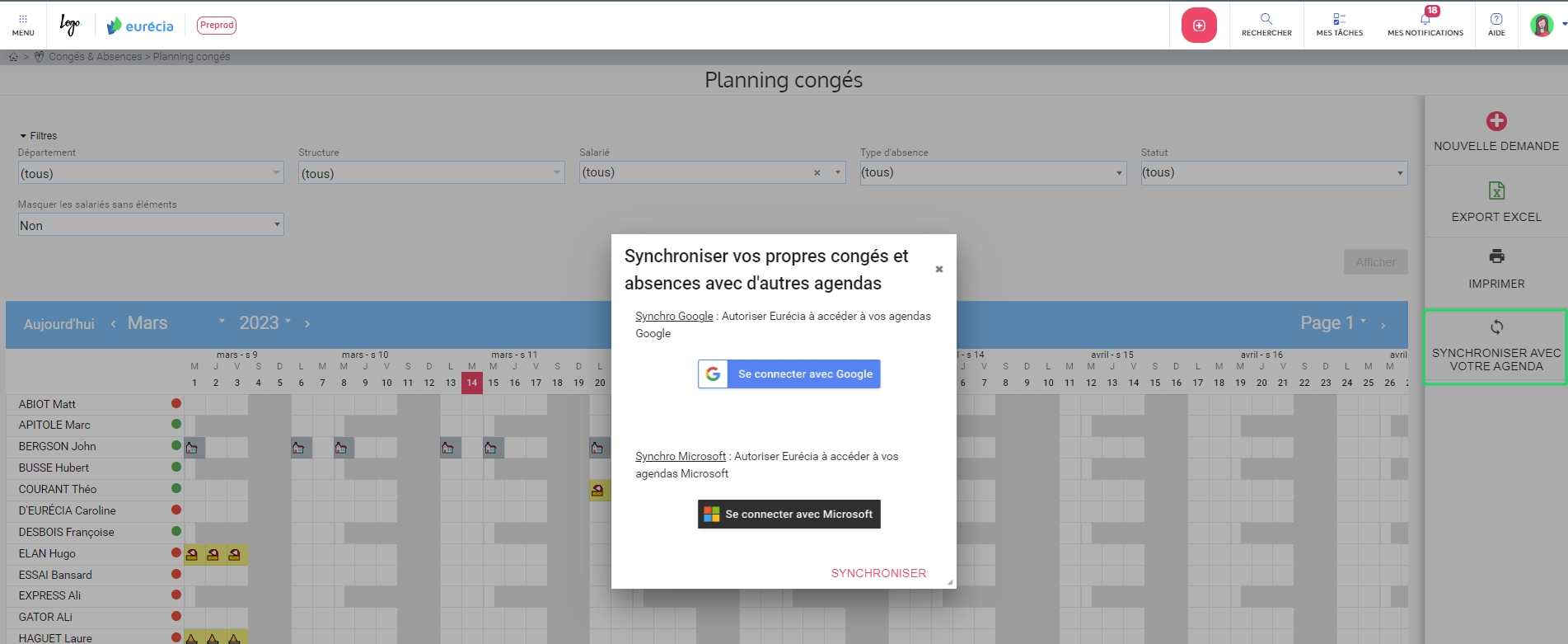Click the Synchro Microsoft link
The width and height of the screenshot is (1568, 644).
click(x=681, y=456)
